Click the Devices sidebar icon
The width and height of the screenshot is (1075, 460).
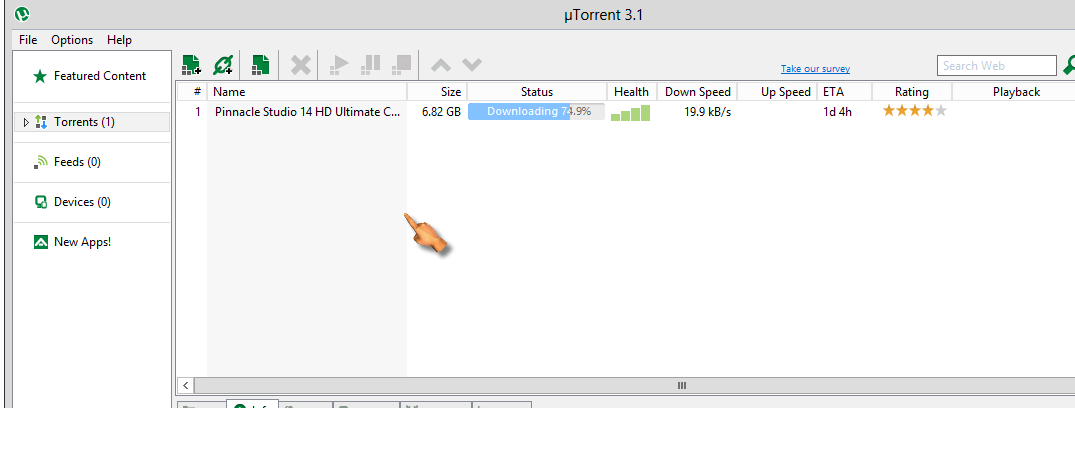pos(40,202)
